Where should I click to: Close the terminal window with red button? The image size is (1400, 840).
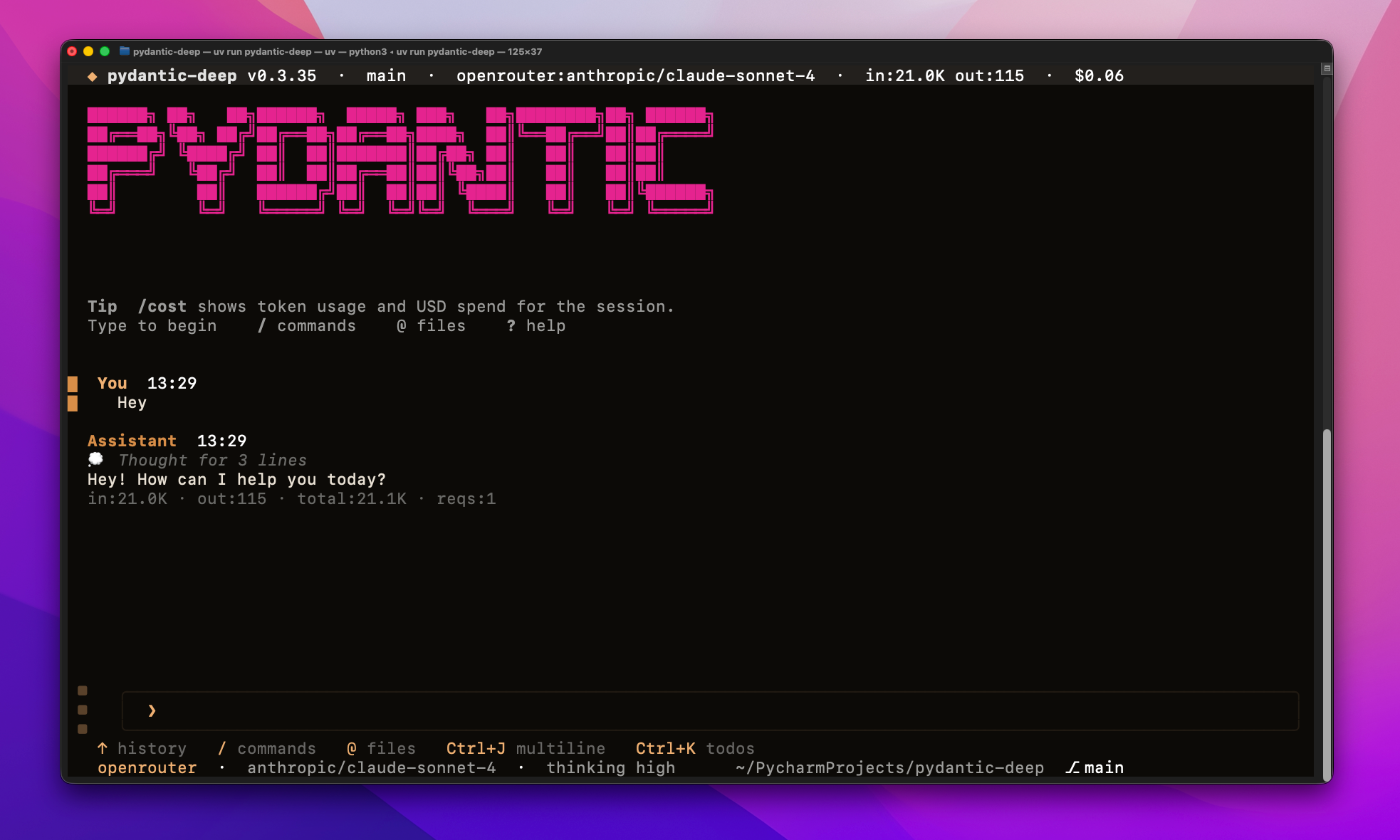point(72,51)
